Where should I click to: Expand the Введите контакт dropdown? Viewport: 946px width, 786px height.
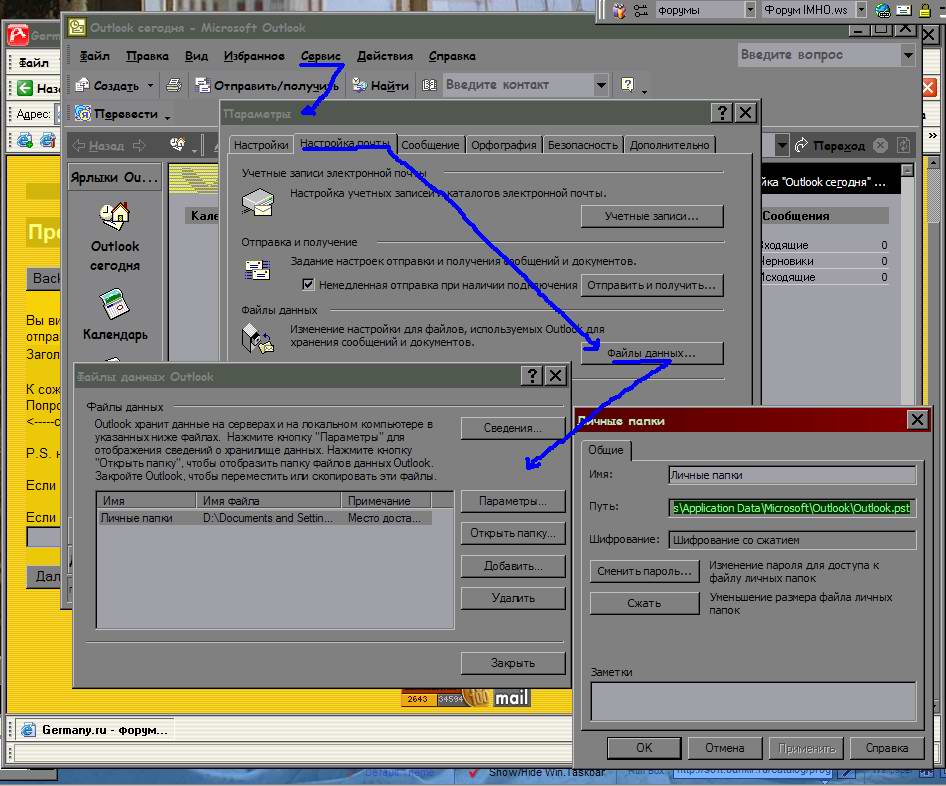click(x=601, y=85)
